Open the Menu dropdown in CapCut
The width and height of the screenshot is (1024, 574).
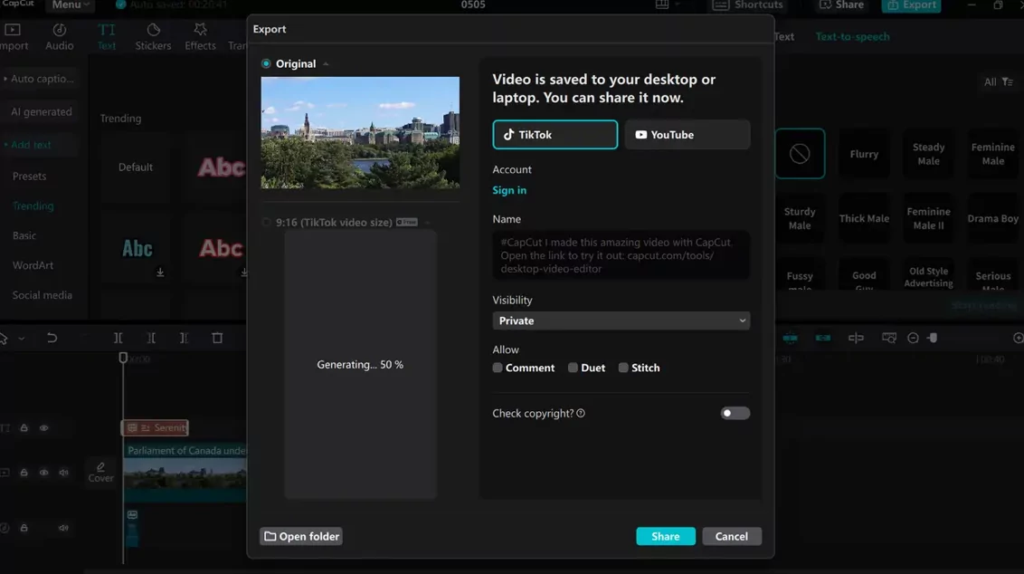click(70, 5)
